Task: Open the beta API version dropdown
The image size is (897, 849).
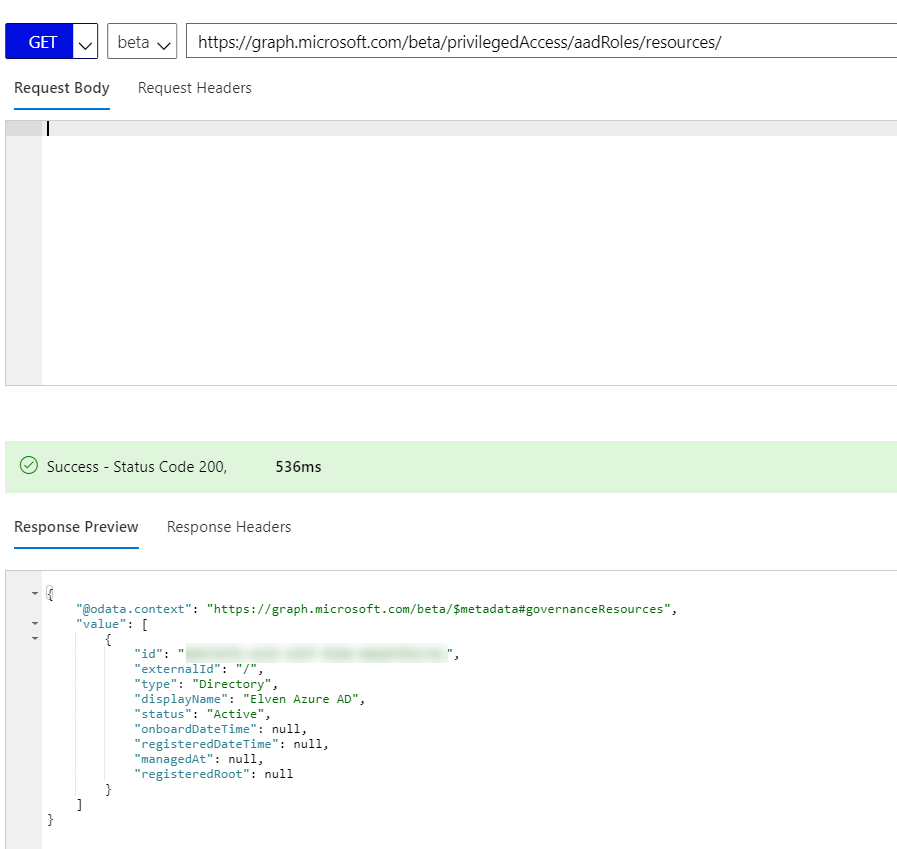Action: (141, 43)
